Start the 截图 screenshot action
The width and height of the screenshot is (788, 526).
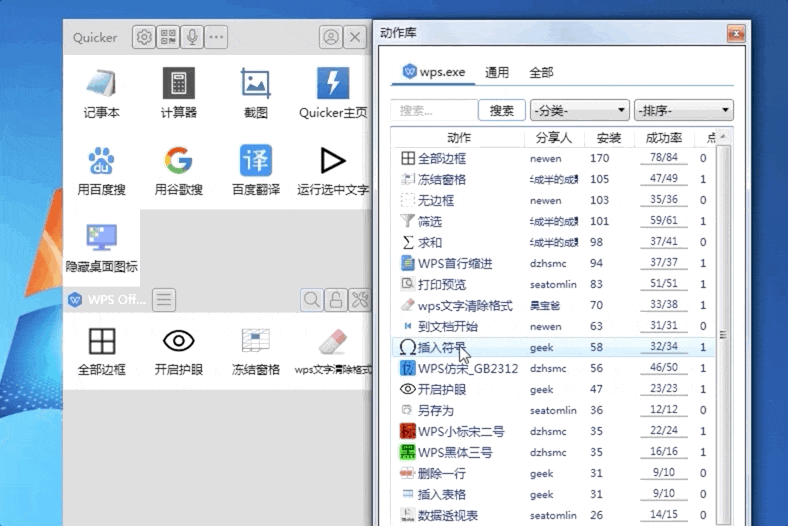[x=255, y=93]
